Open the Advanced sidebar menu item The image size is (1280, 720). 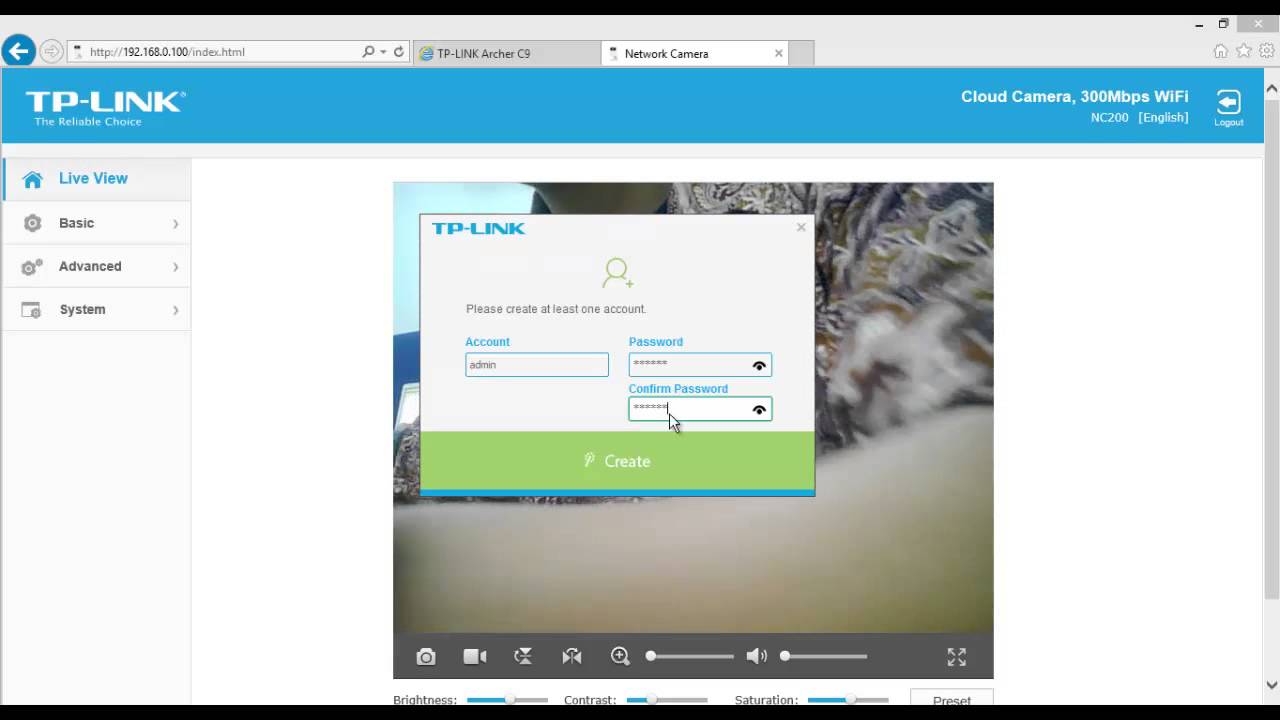coord(96,266)
